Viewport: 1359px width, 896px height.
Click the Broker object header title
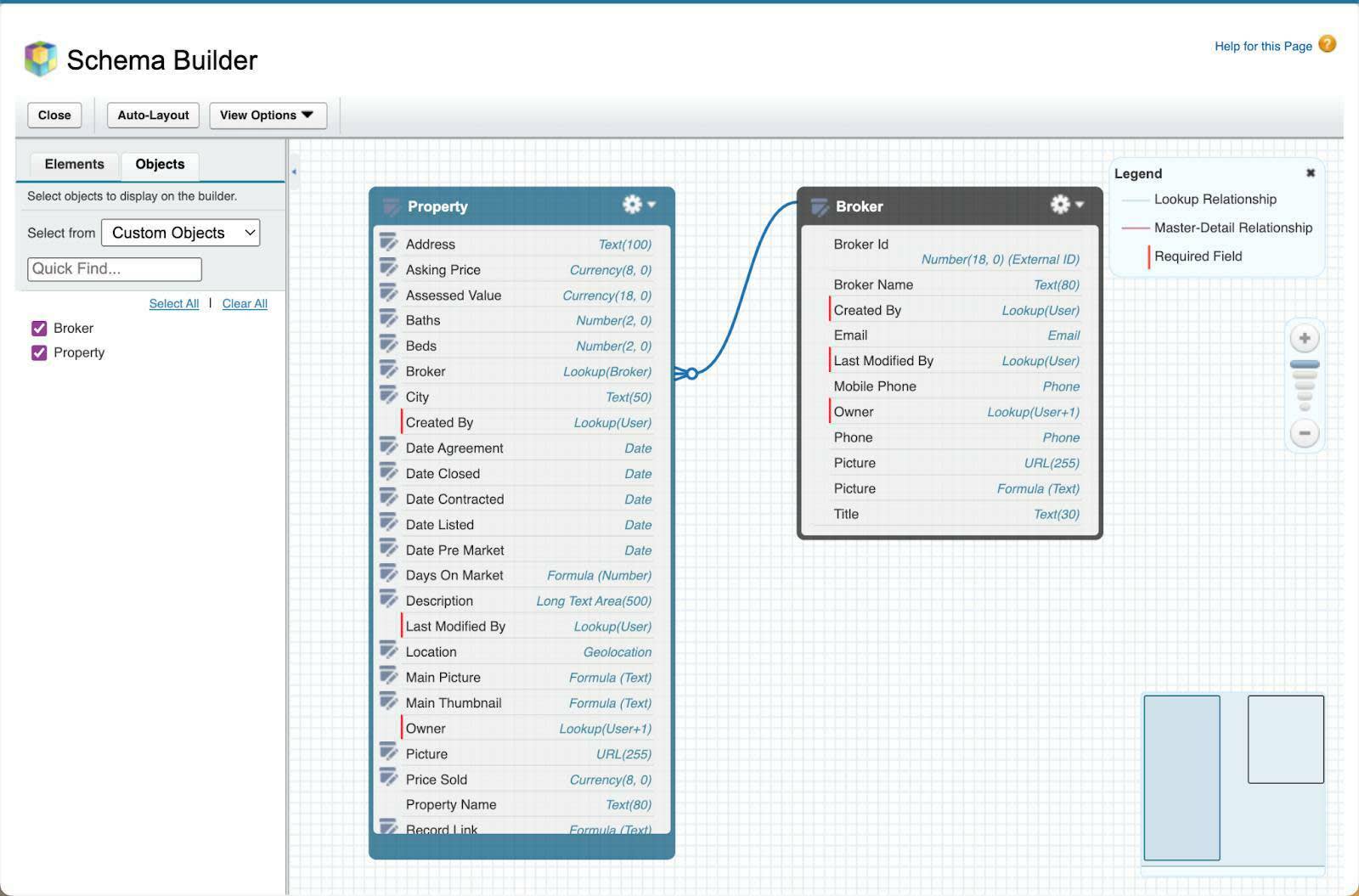point(859,206)
